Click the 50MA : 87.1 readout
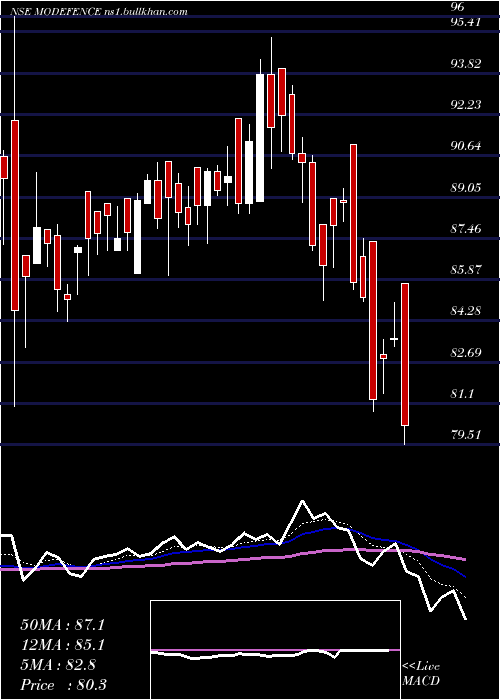The height and width of the screenshot is (700, 500). click(62, 625)
